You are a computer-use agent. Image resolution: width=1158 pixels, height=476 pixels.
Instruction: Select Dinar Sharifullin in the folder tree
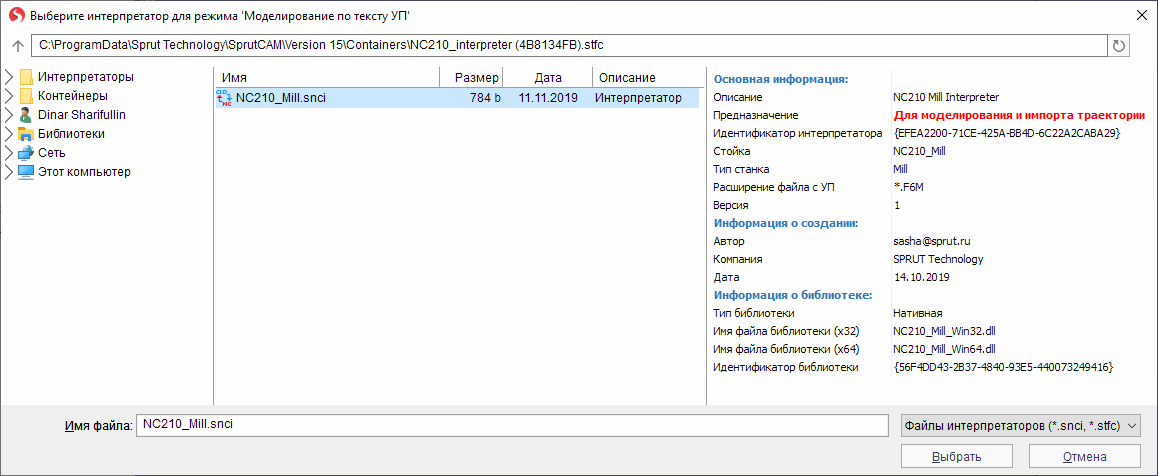coord(81,114)
